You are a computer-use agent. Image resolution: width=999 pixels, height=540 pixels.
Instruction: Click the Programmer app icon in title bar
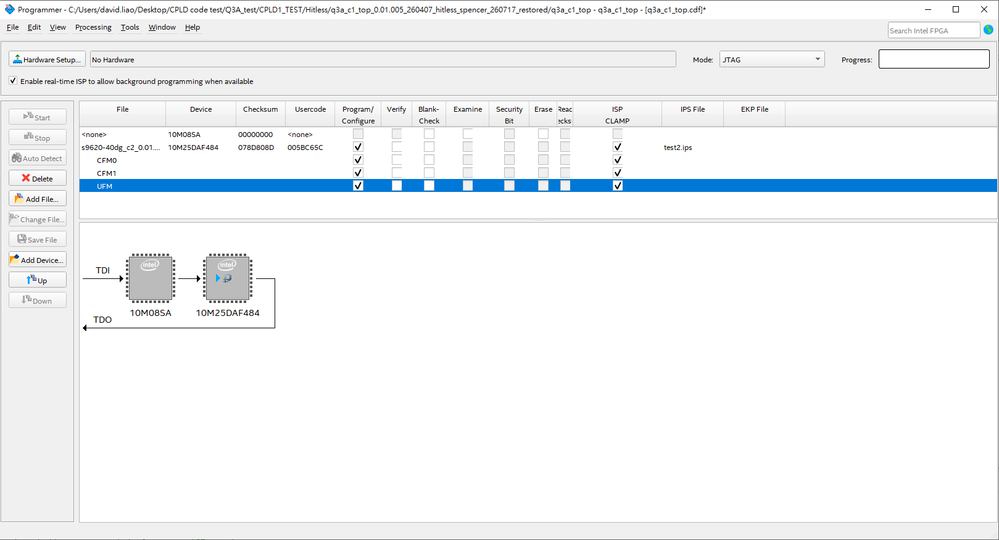pyautogui.click(x=10, y=10)
